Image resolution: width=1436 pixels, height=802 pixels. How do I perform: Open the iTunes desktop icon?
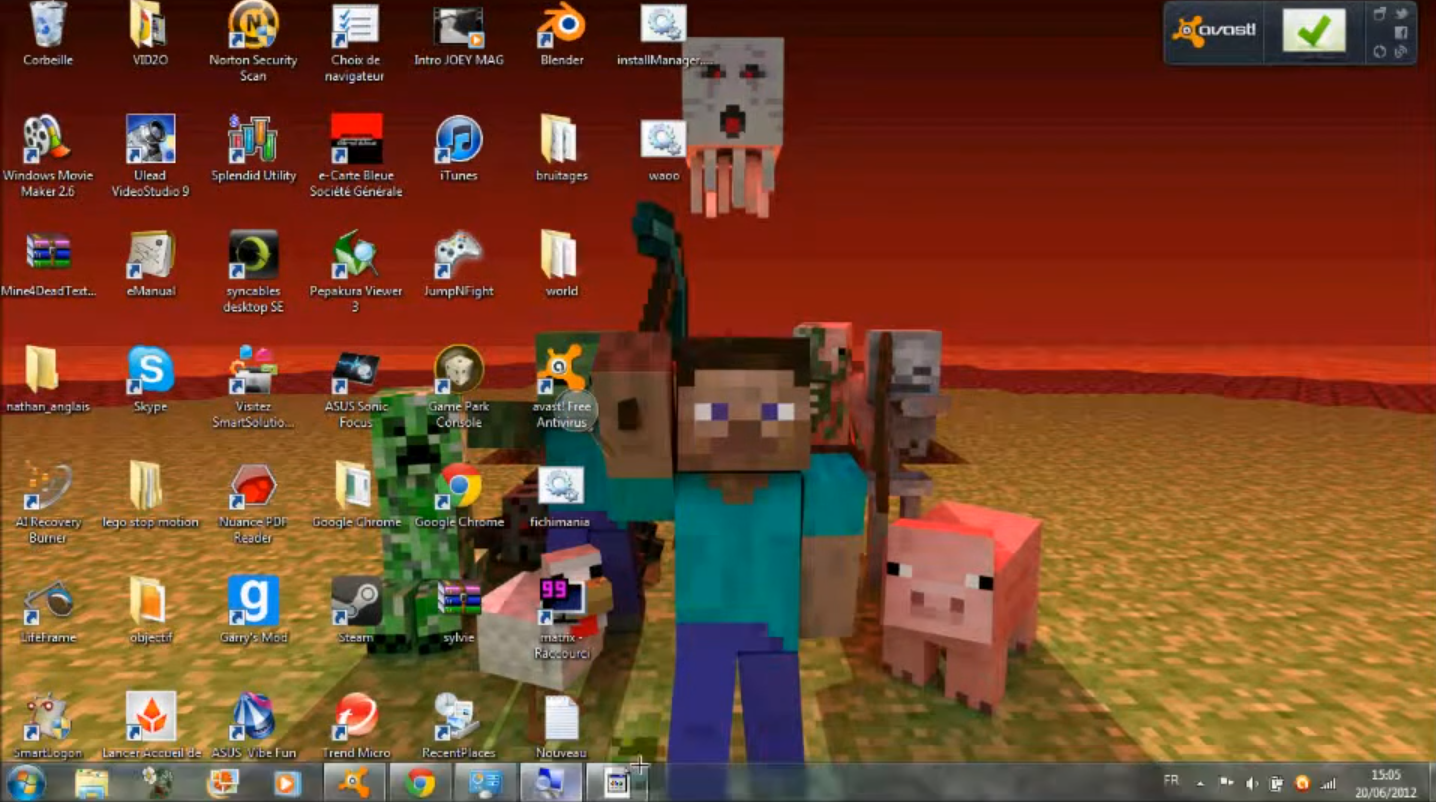(x=459, y=141)
